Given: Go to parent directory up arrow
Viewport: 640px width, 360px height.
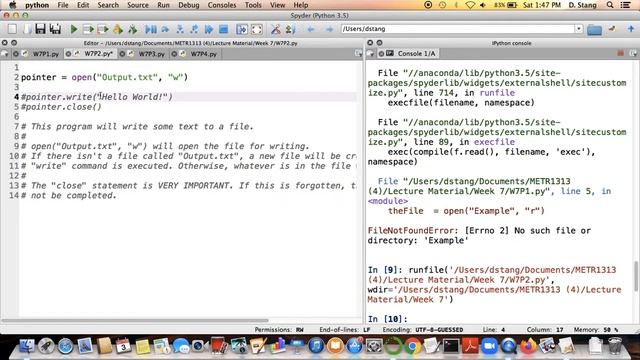Looking at the screenshot, I should [631, 29].
